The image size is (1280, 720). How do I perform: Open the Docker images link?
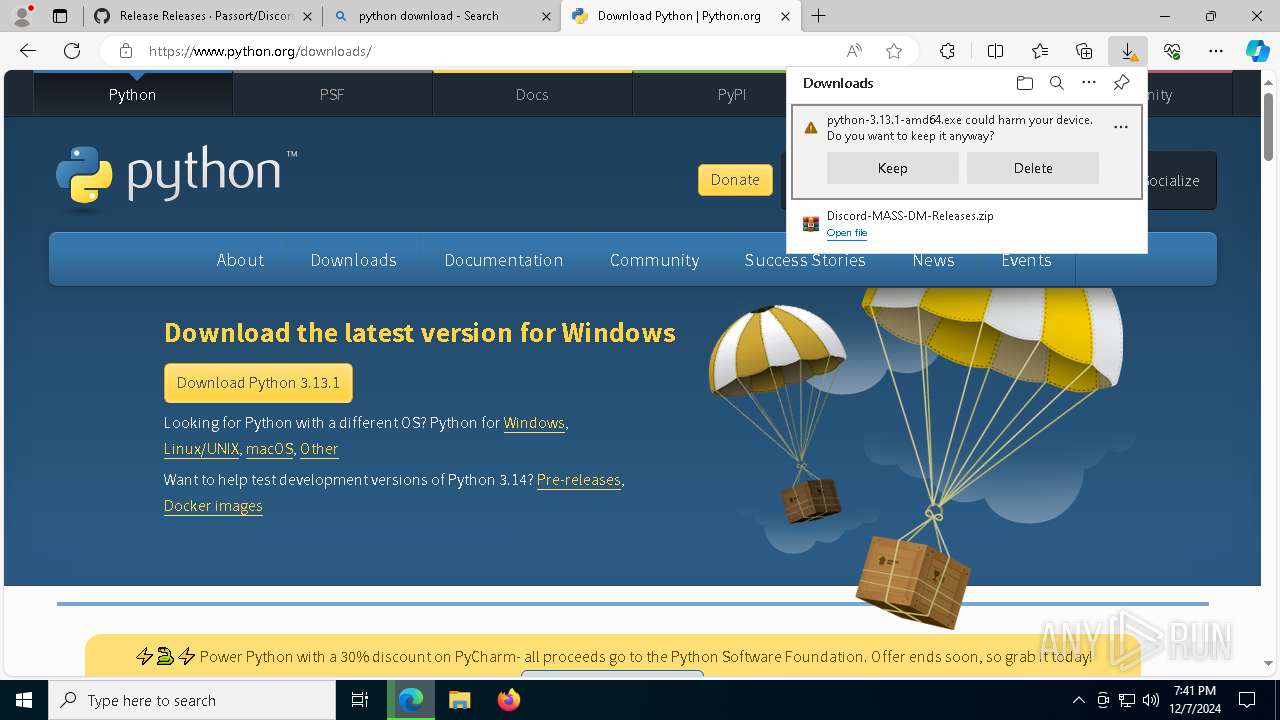point(213,506)
